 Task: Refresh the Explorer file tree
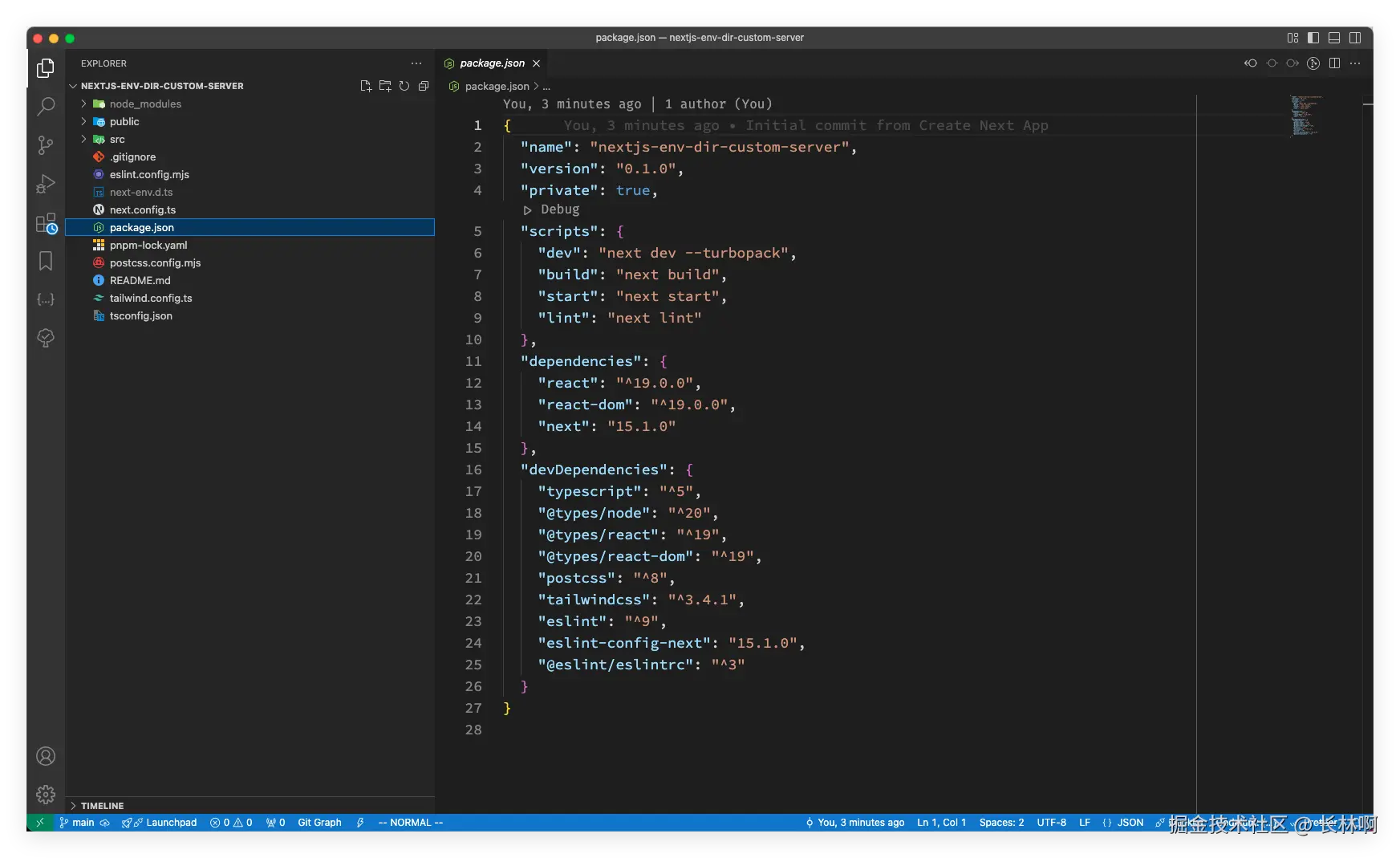[404, 86]
